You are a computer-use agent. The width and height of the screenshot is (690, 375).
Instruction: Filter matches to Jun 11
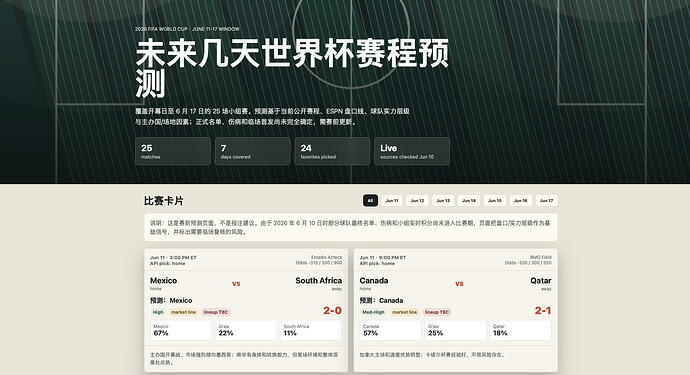tap(392, 201)
